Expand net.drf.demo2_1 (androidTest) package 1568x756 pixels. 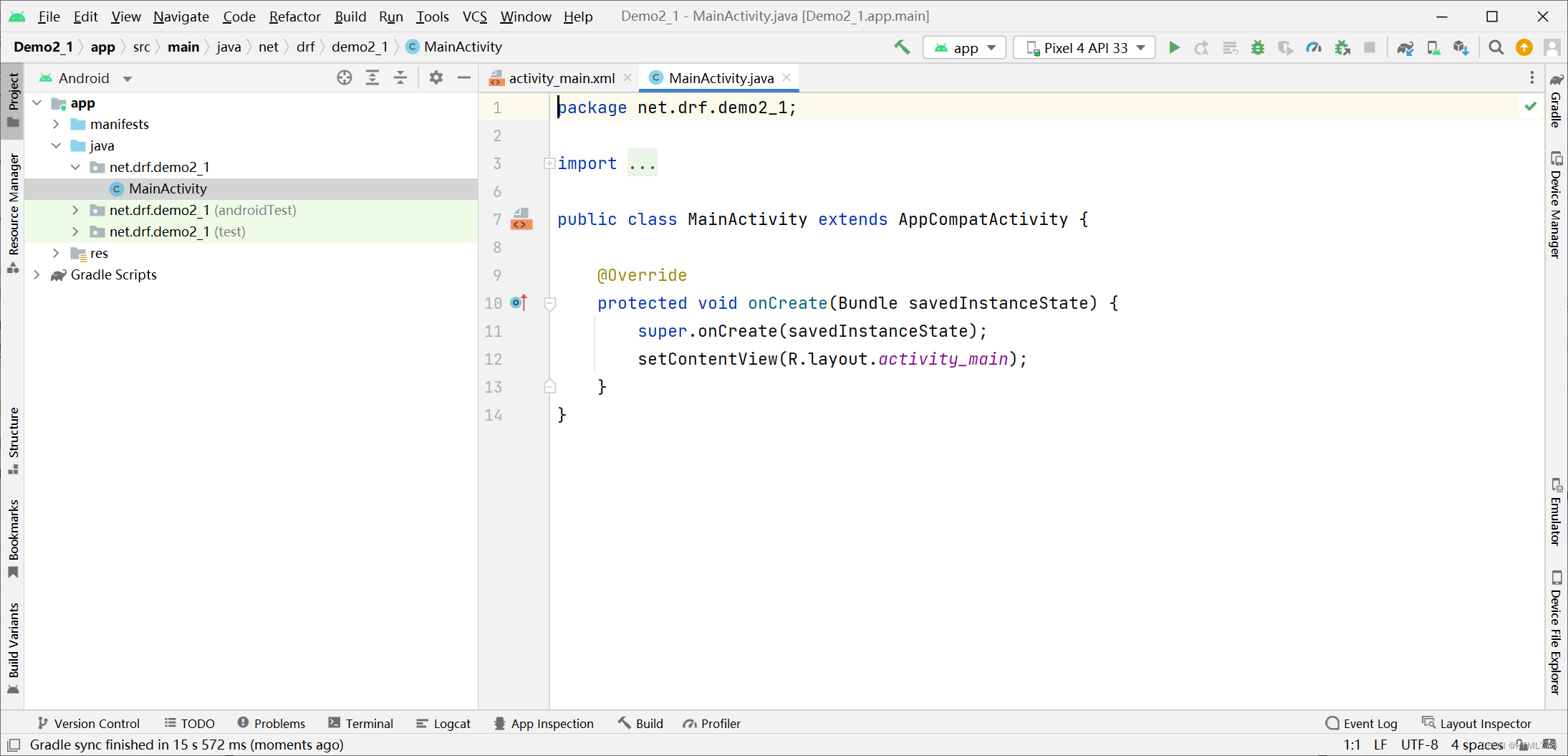coord(75,210)
